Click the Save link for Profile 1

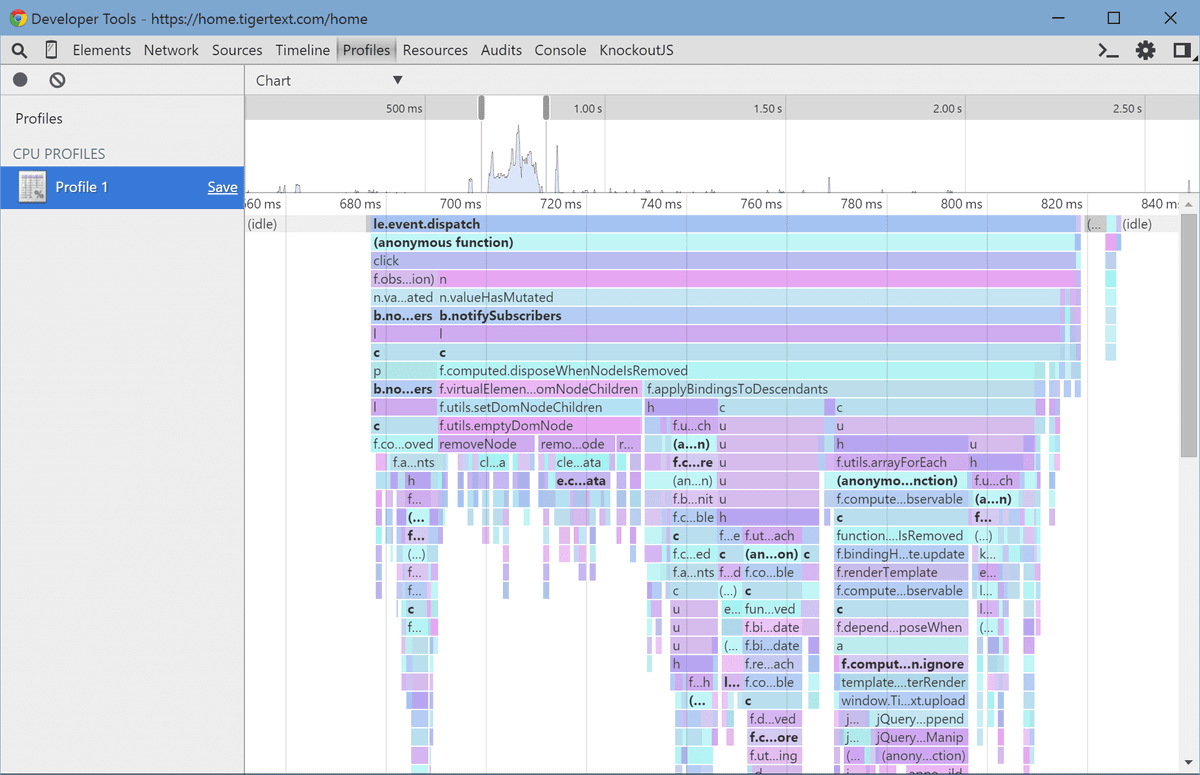[222, 187]
